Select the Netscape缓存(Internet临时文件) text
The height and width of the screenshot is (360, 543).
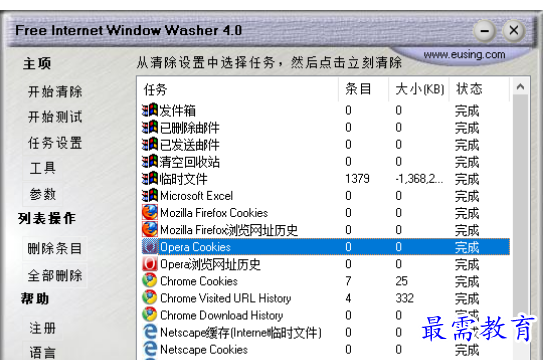point(241,332)
